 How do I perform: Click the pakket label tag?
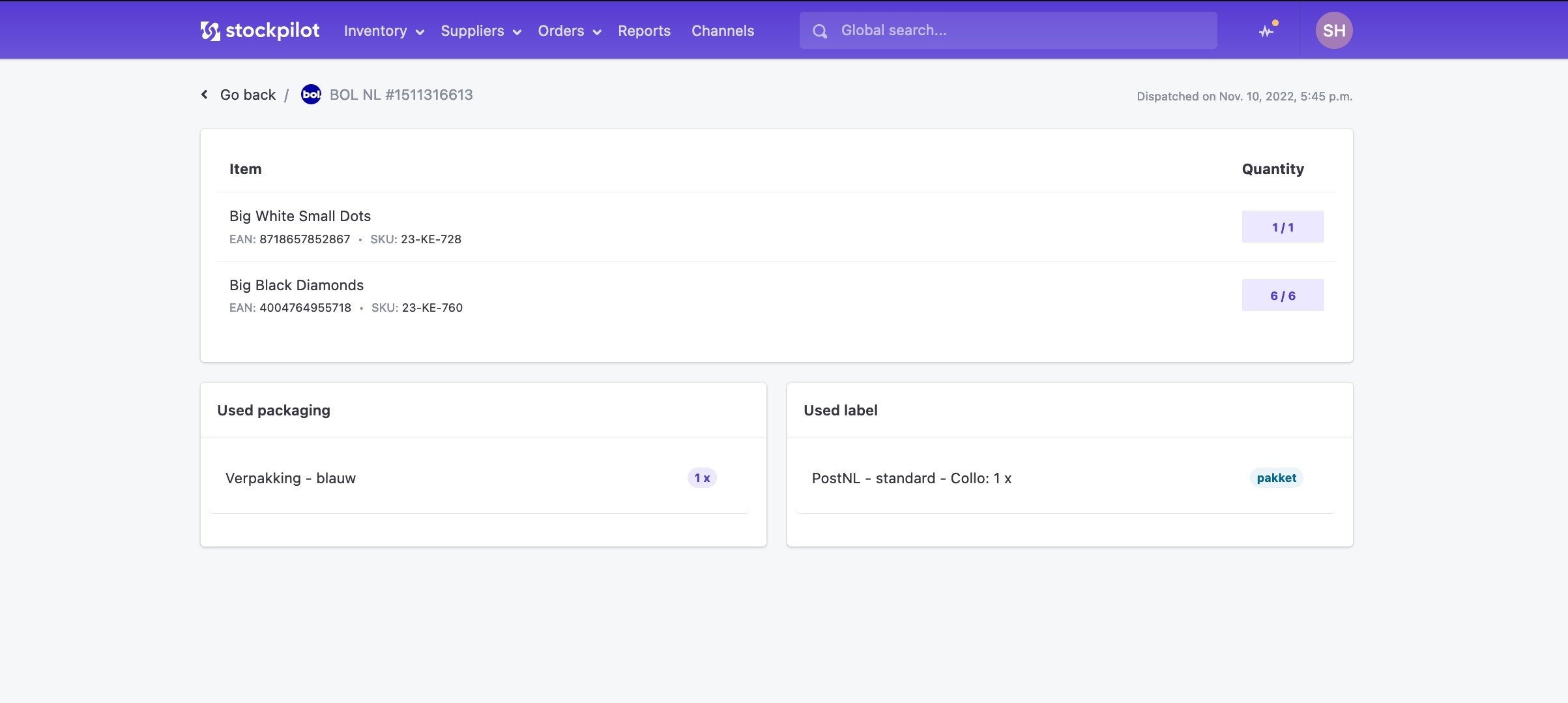pos(1276,478)
